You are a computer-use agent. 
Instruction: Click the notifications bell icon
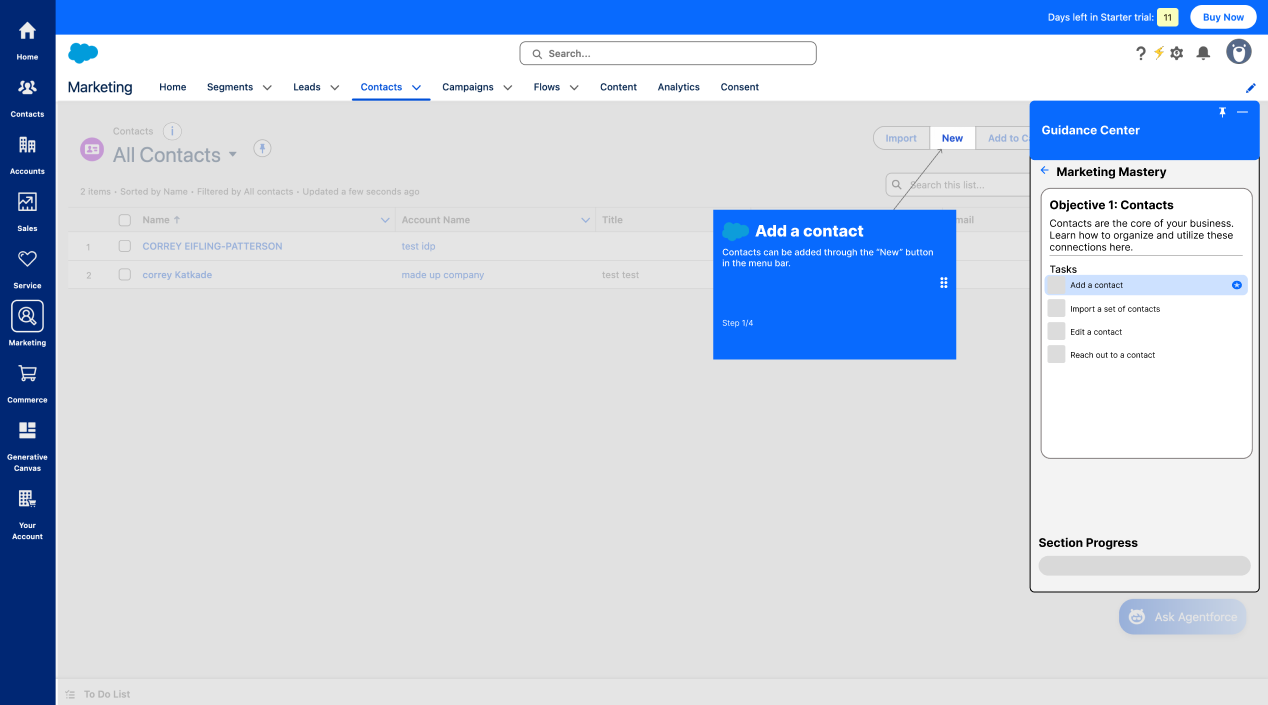pyautogui.click(x=1203, y=53)
